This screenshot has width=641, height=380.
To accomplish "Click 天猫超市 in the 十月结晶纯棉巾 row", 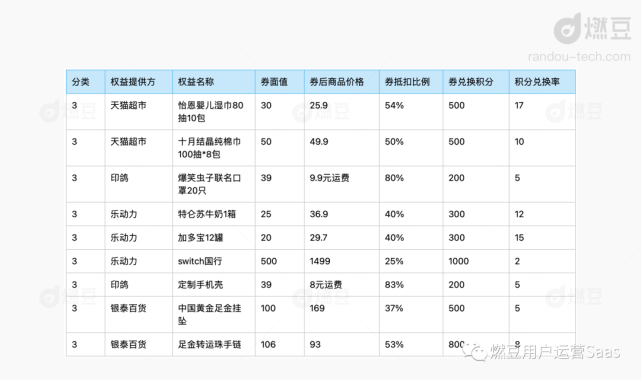I will click(128, 142).
